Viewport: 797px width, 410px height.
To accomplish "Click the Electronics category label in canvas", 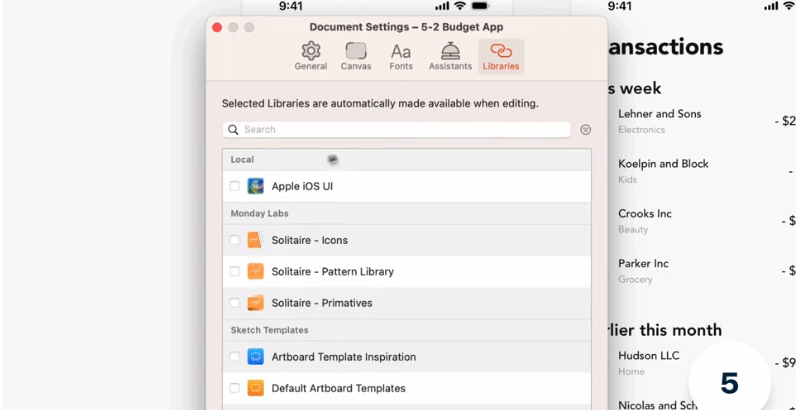I will 641,130.
